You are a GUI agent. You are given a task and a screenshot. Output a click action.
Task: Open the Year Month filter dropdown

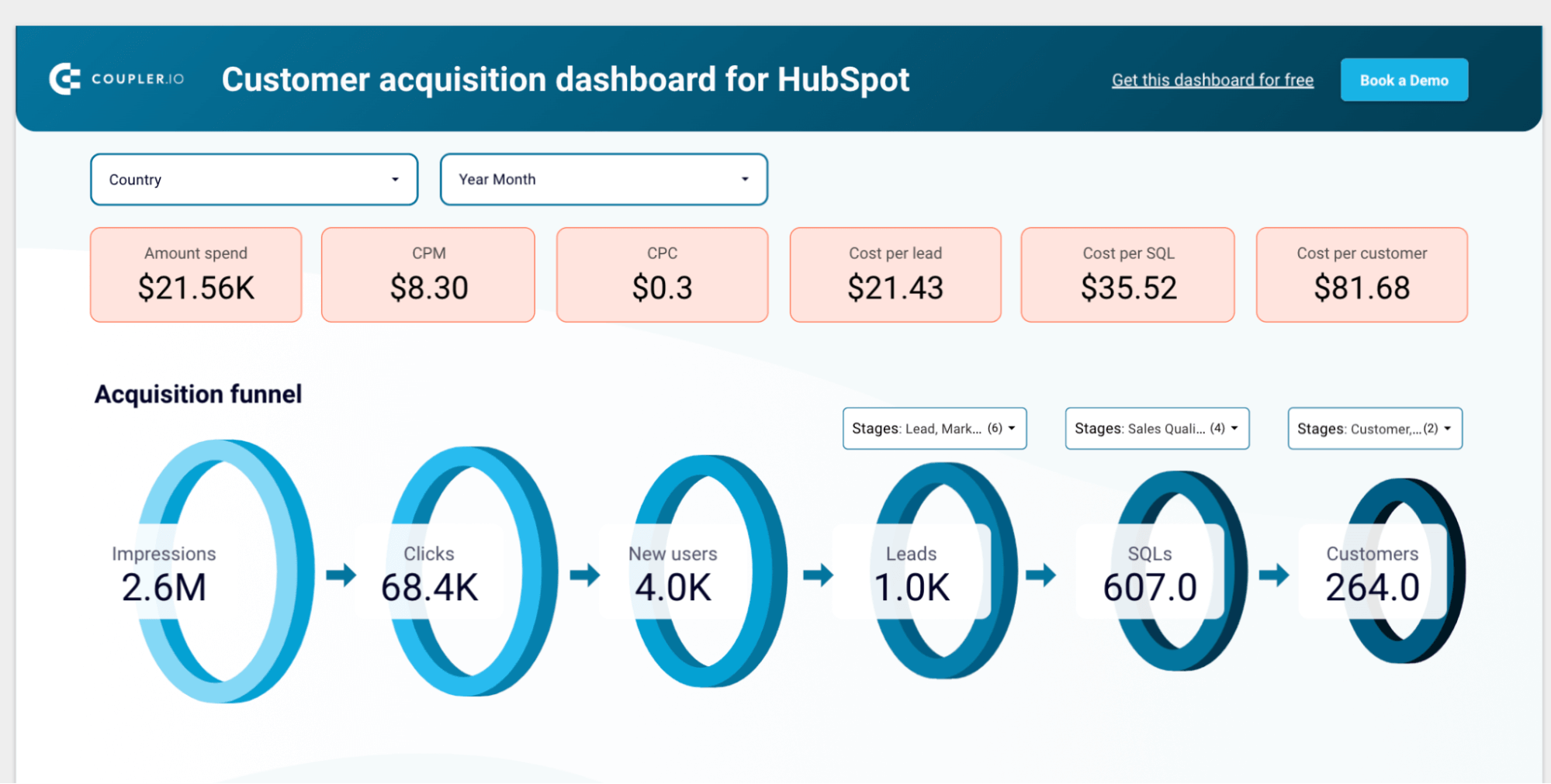[x=604, y=179]
